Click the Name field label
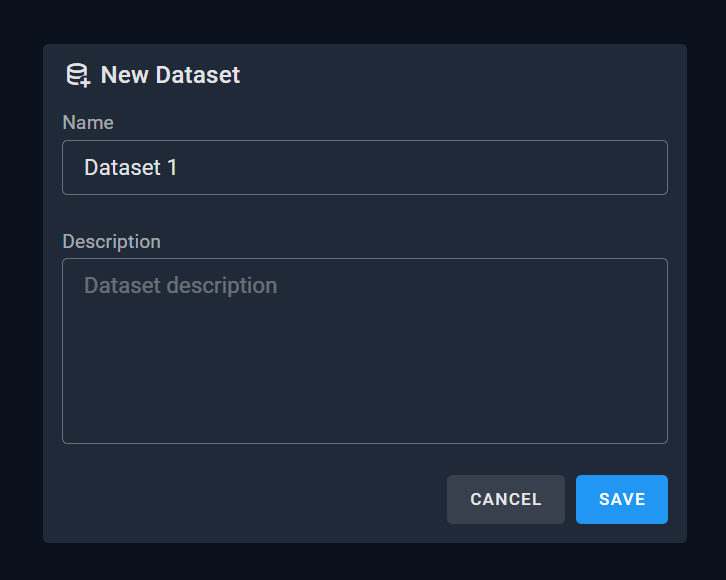Screen dimensions: 726x580 [88, 123]
